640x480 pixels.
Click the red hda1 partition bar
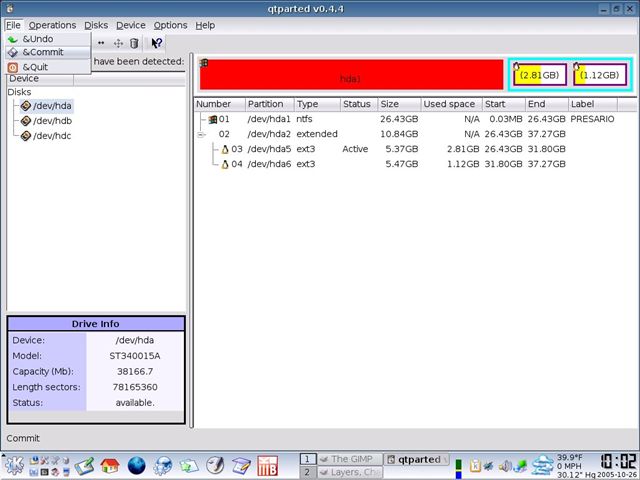coord(351,74)
